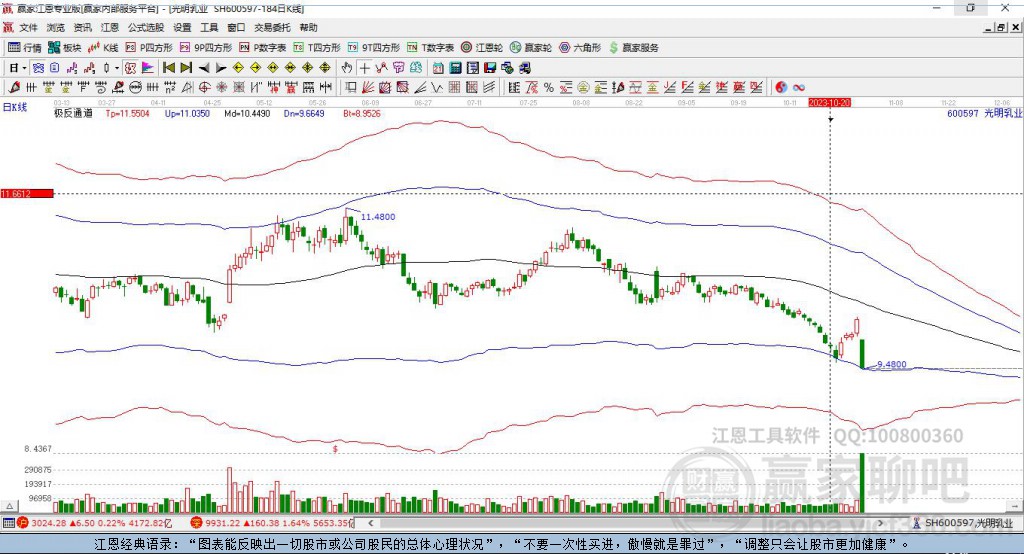
Task: Click the Up=11.0350 value
Action: pos(187,113)
